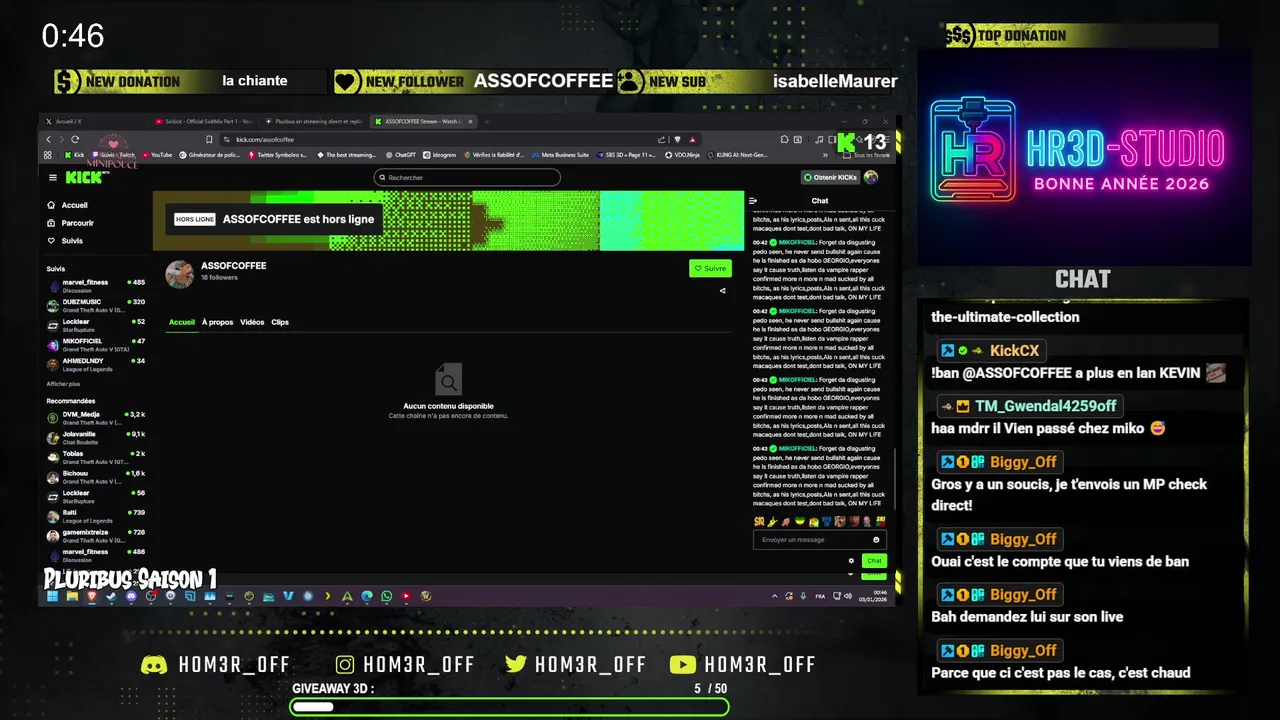Click ASSOFCOFFEE channel avatar

click(x=180, y=274)
